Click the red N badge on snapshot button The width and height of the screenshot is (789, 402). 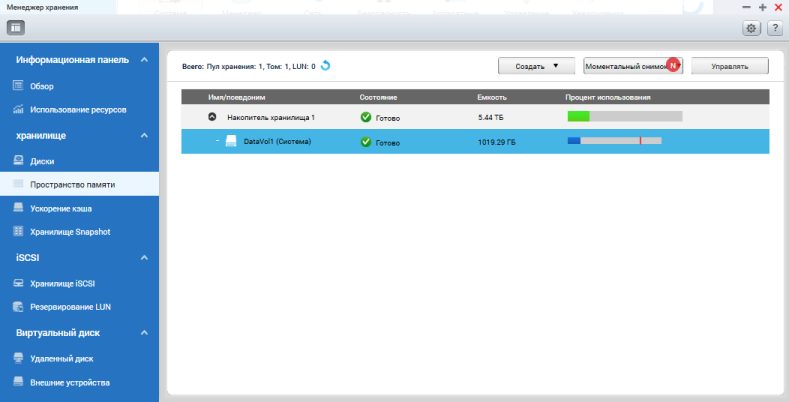pos(673,65)
